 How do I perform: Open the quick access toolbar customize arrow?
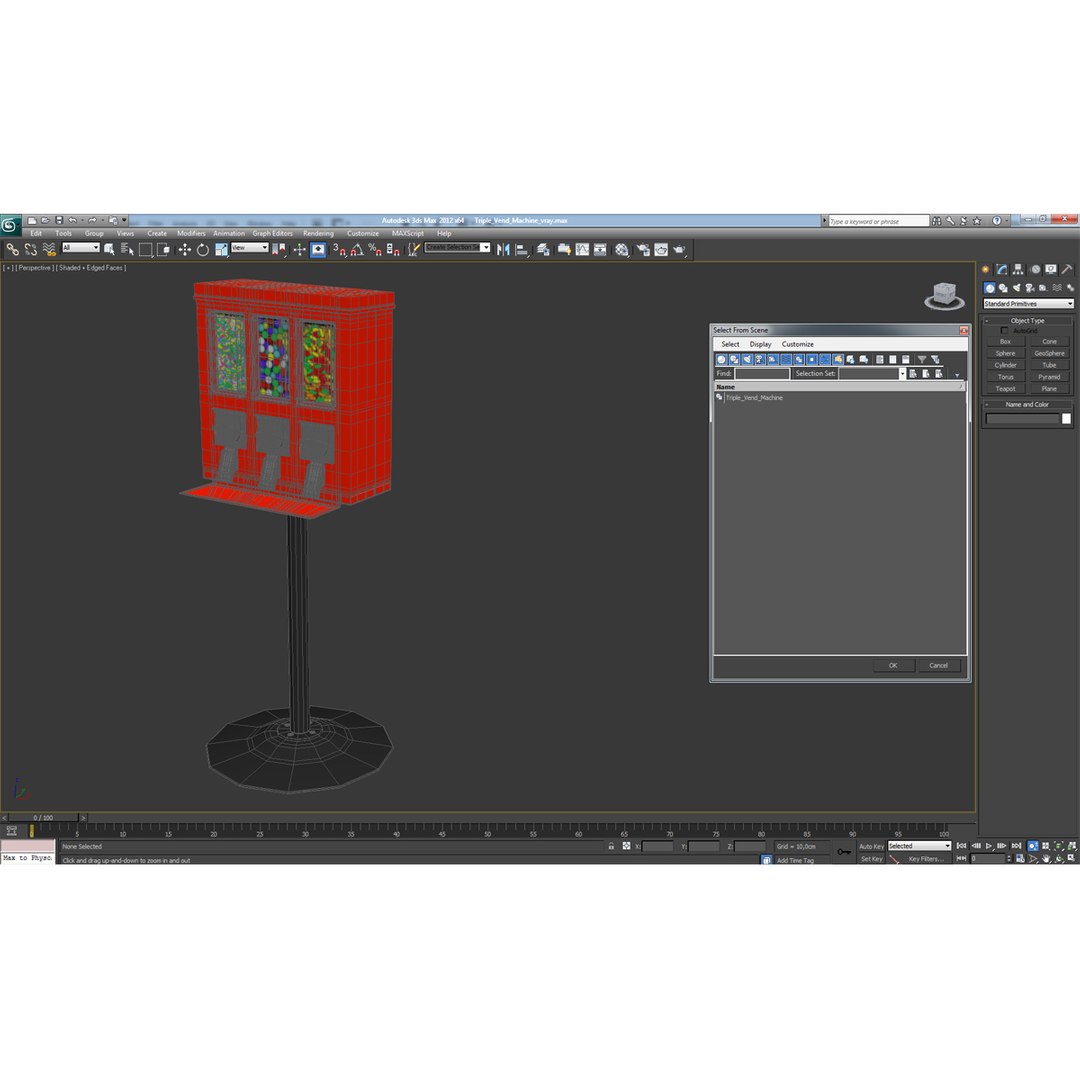(x=125, y=220)
